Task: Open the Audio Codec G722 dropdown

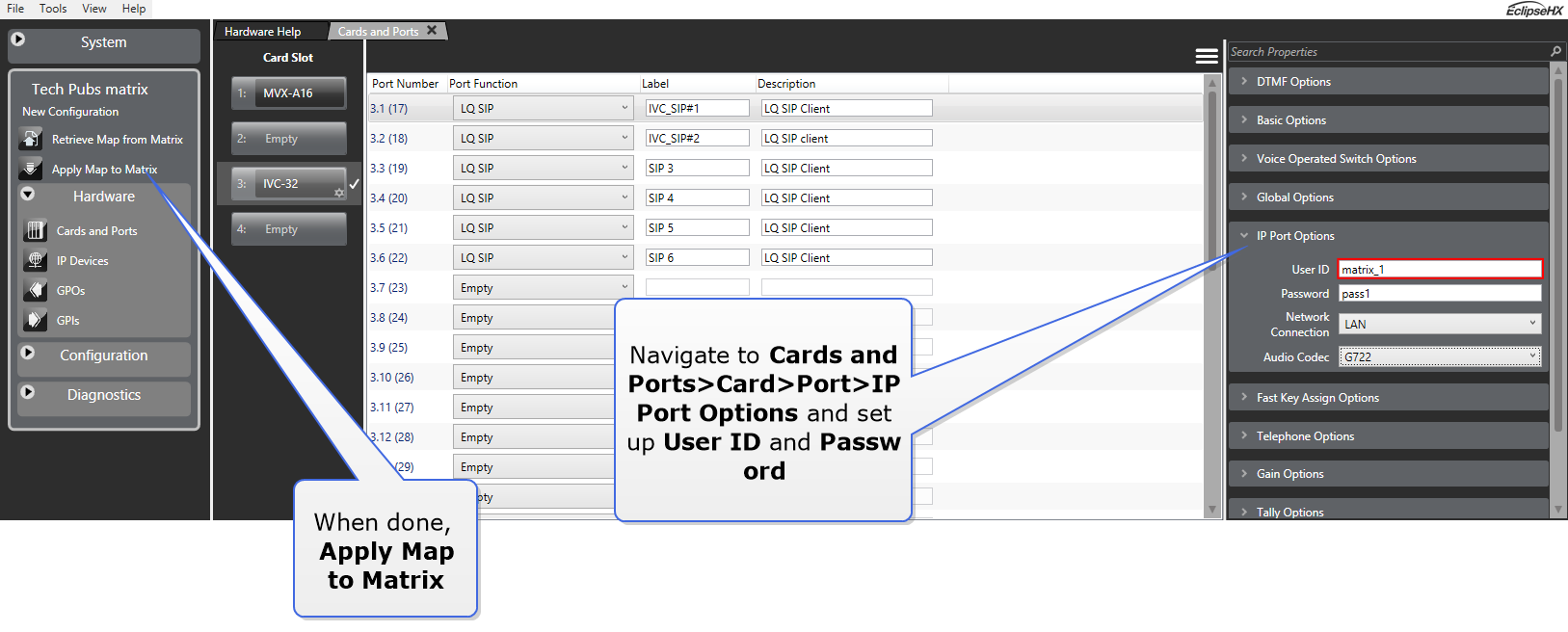Action: [1440, 357]
